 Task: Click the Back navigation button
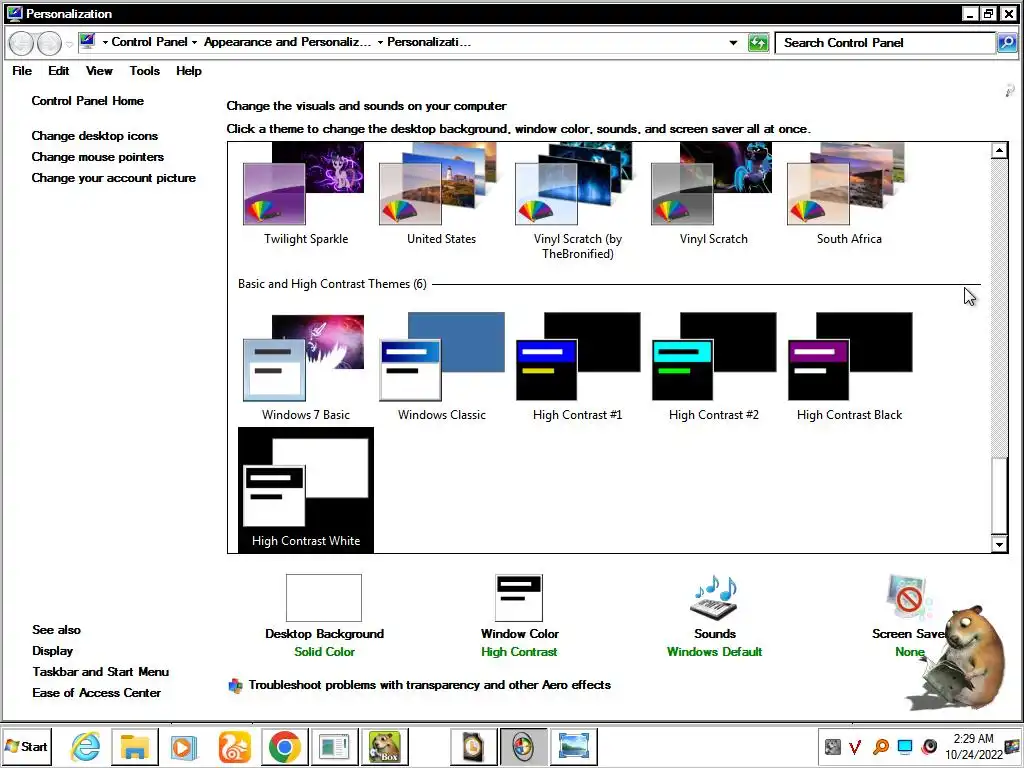(x=21, y=43)
